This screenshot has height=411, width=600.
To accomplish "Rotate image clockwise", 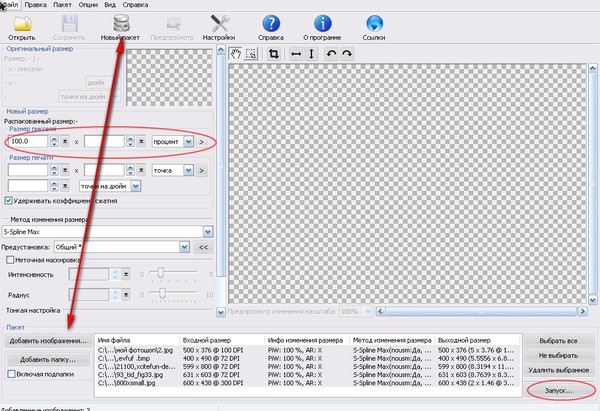I will pos(347,54).
